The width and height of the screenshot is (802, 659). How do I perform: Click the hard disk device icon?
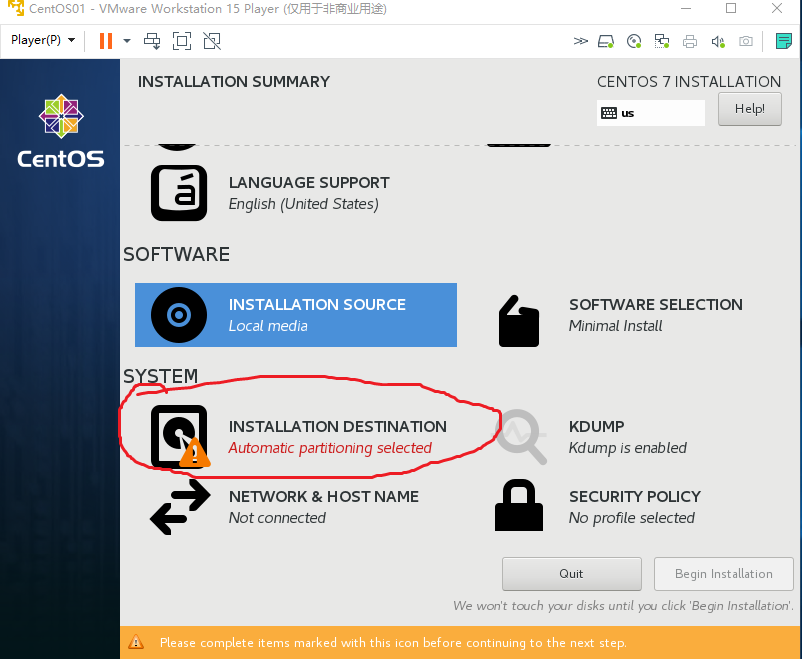point(605,41)
